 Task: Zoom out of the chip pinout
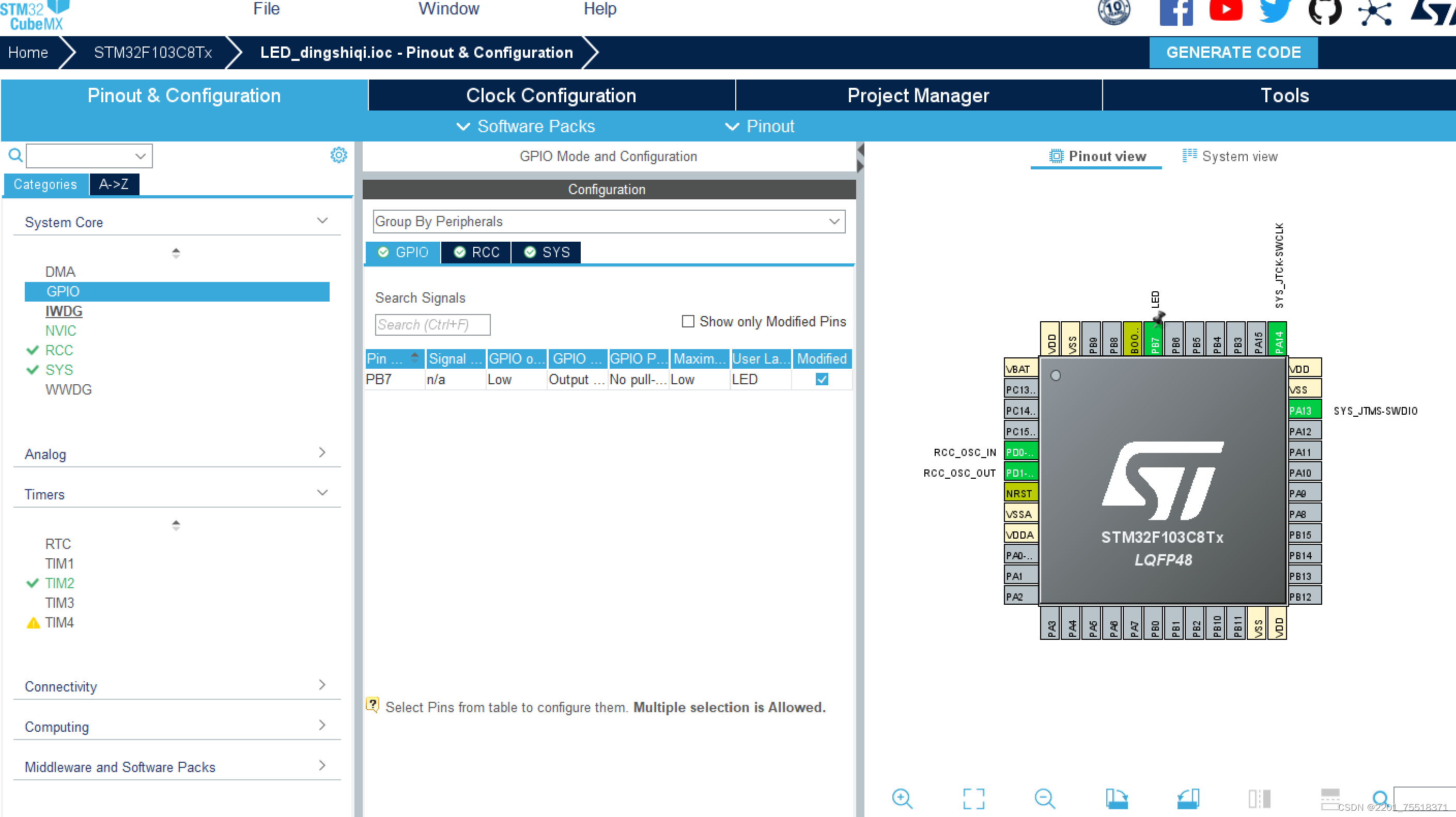coord(1044,798)
